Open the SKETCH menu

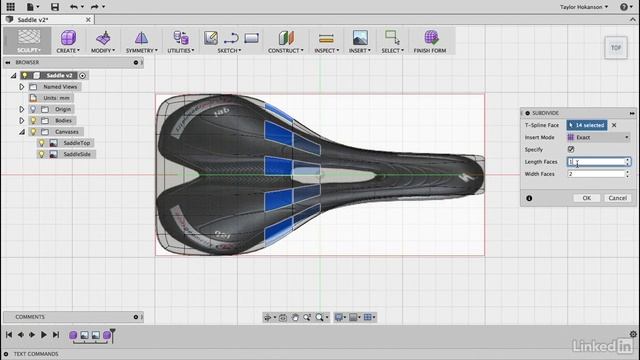pyautogui.click(x=229, y=51)
